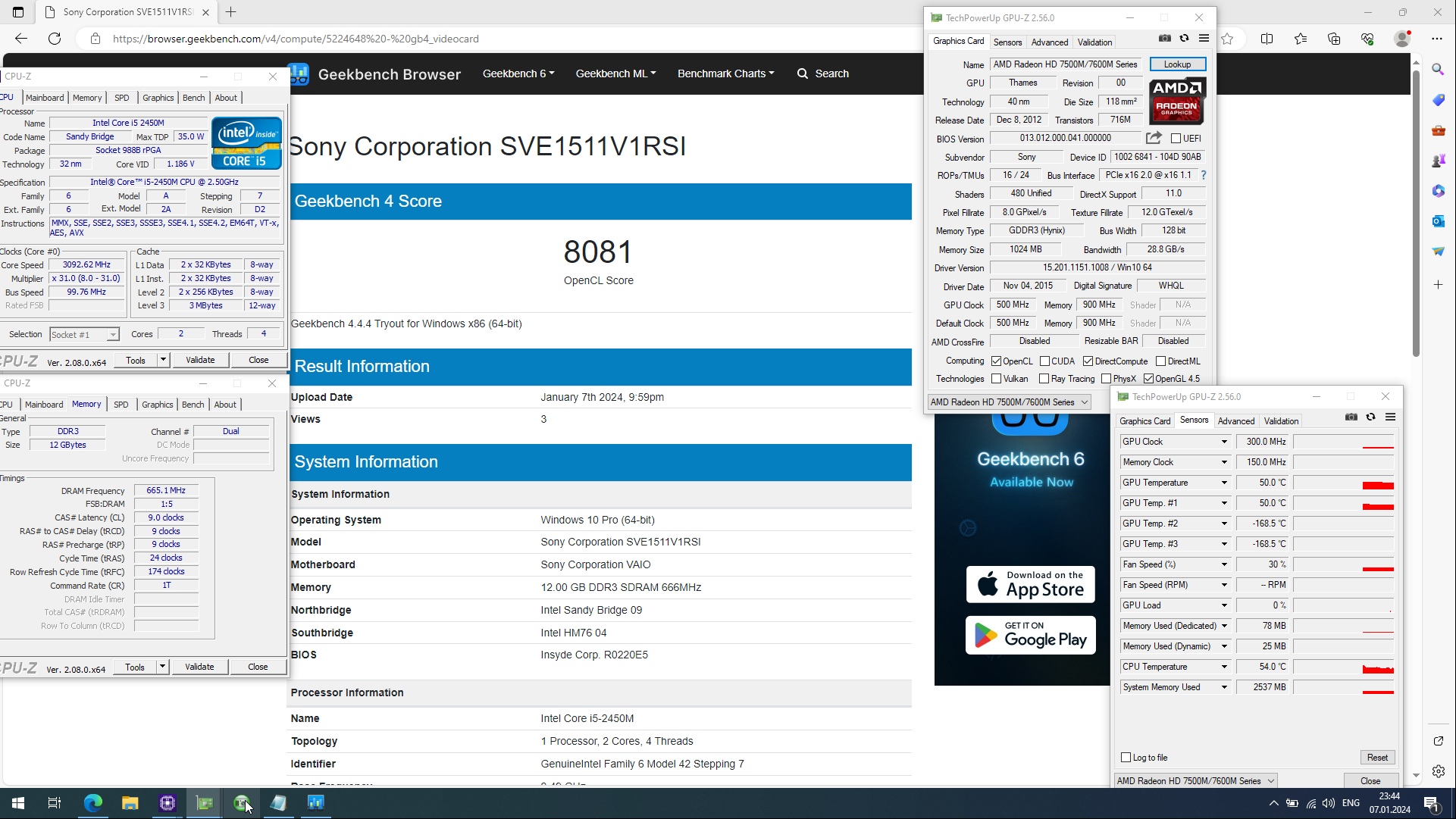Open the hamburger menu in upper GPU-Z window
The height and width of the screenshot is (819, 1456).
tap(1204, 39)
